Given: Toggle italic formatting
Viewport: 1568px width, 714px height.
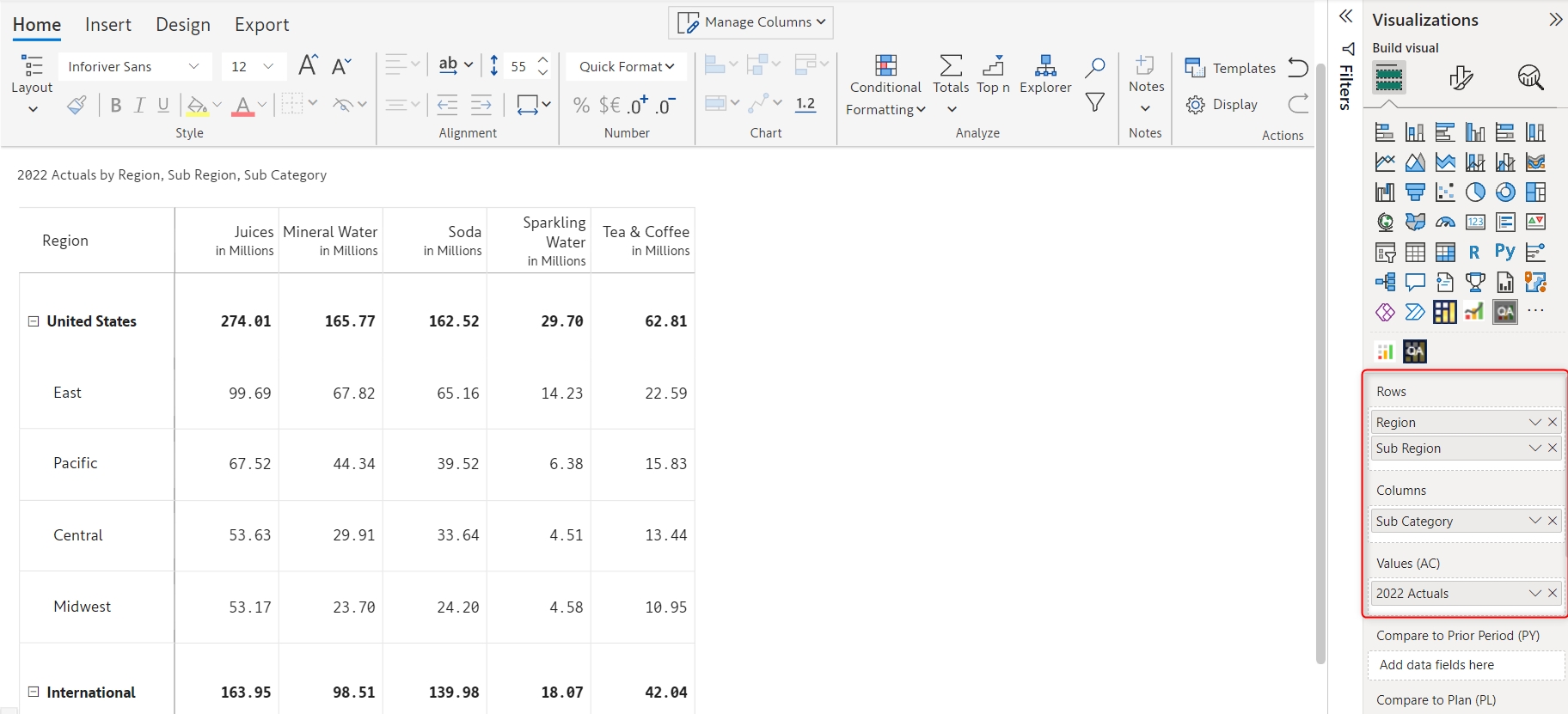Looking at the screenshot, I should (x=139, y=105).
